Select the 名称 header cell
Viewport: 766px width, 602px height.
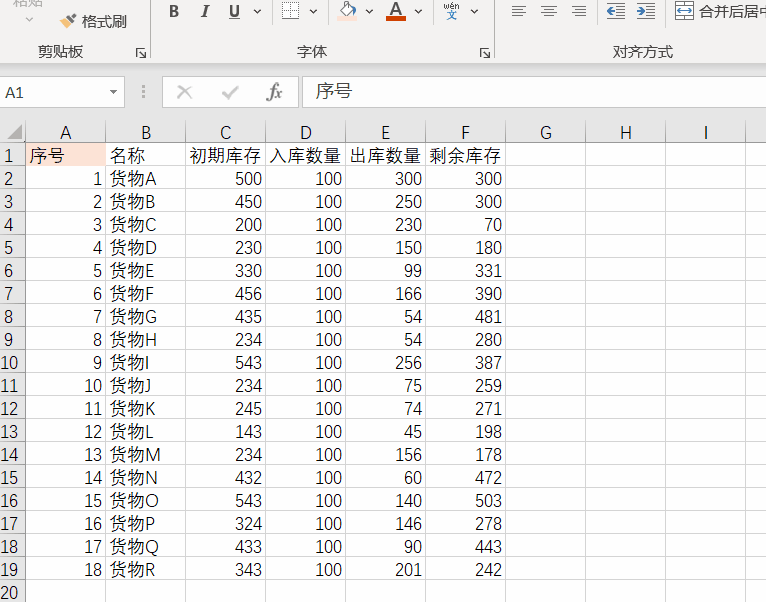click(x=146, y=155)
